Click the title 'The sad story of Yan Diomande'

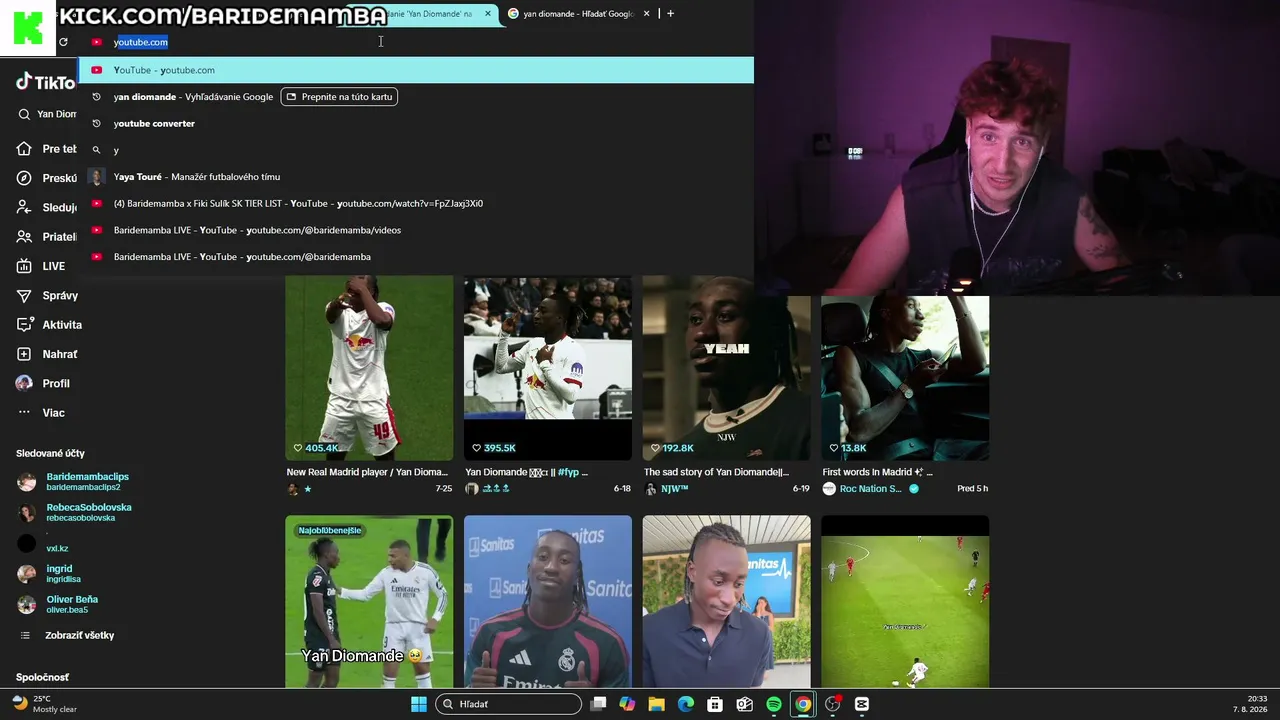point(716,472)
